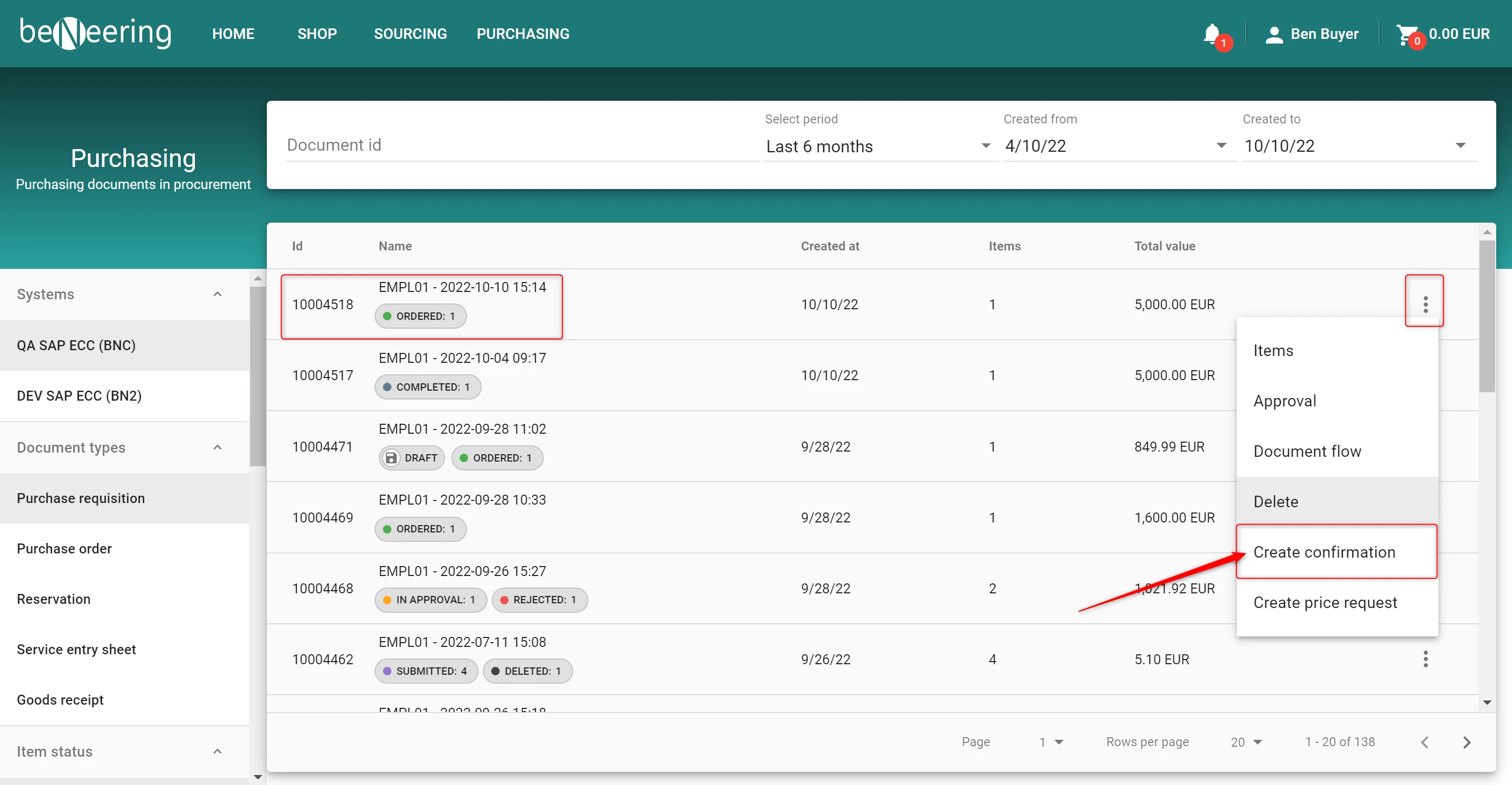Click three-dot menu for document 10004518

tap(1425, 304)
